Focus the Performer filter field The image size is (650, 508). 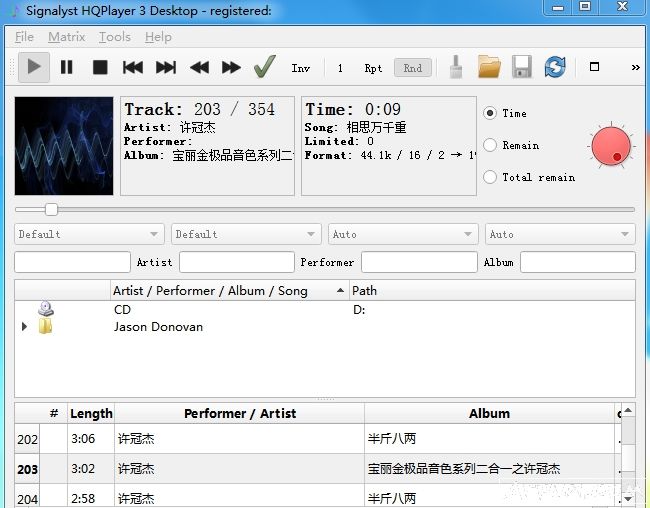point(419,262)
